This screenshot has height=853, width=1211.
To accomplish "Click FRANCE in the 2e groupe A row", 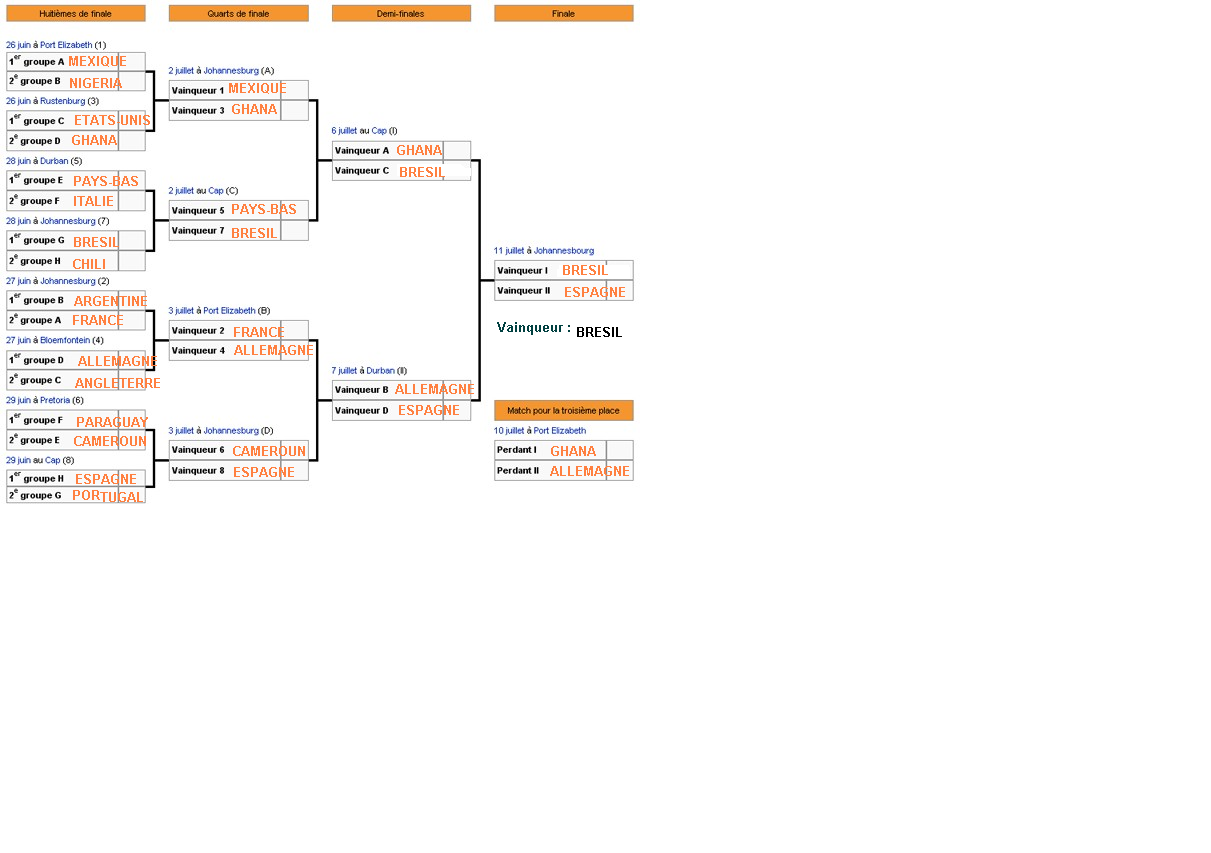I will pyautogui.click(x=98, y=320).
